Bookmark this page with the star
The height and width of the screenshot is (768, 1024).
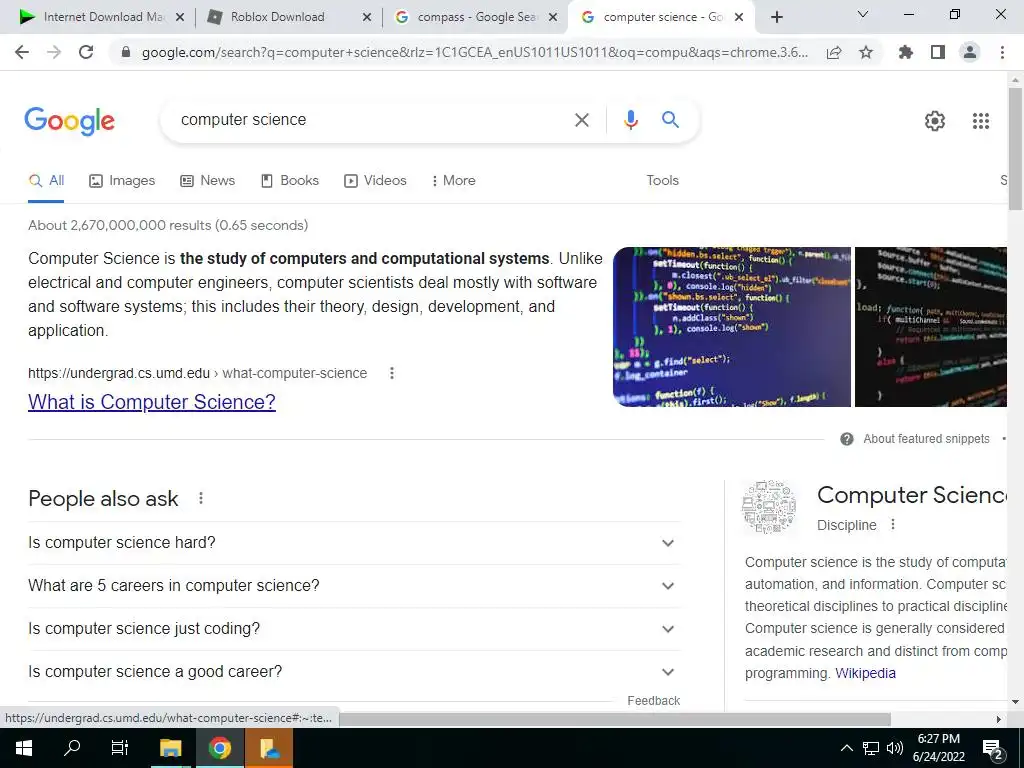click(x=866, y=52)
